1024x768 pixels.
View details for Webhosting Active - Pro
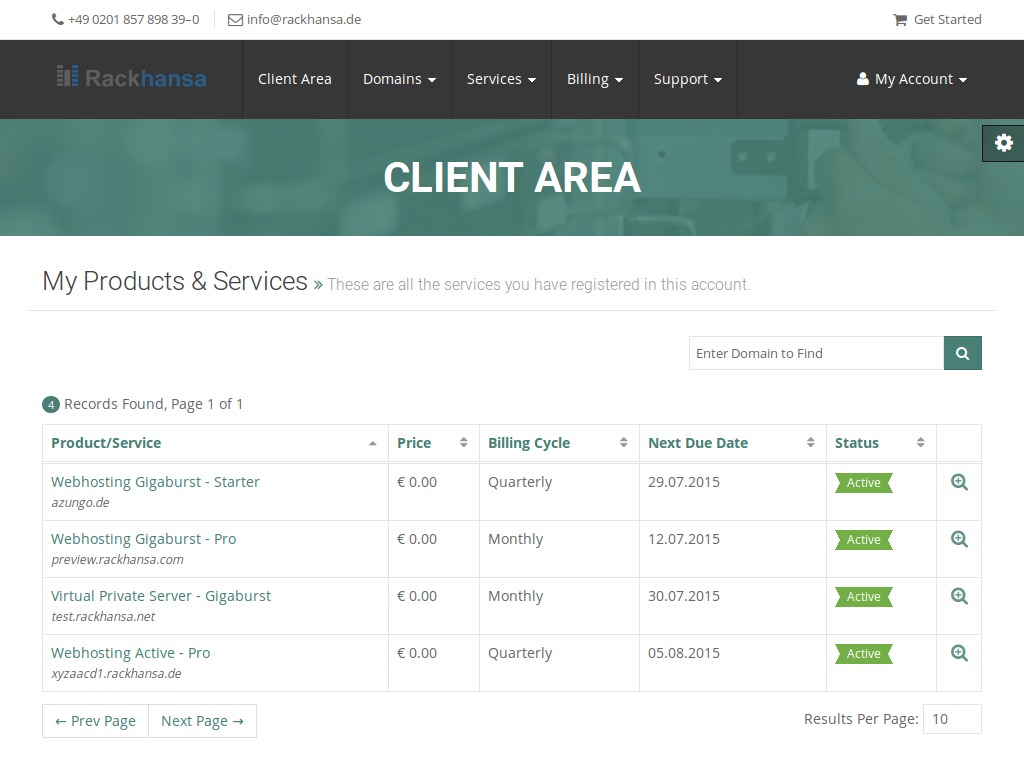[x=959, y=653]
